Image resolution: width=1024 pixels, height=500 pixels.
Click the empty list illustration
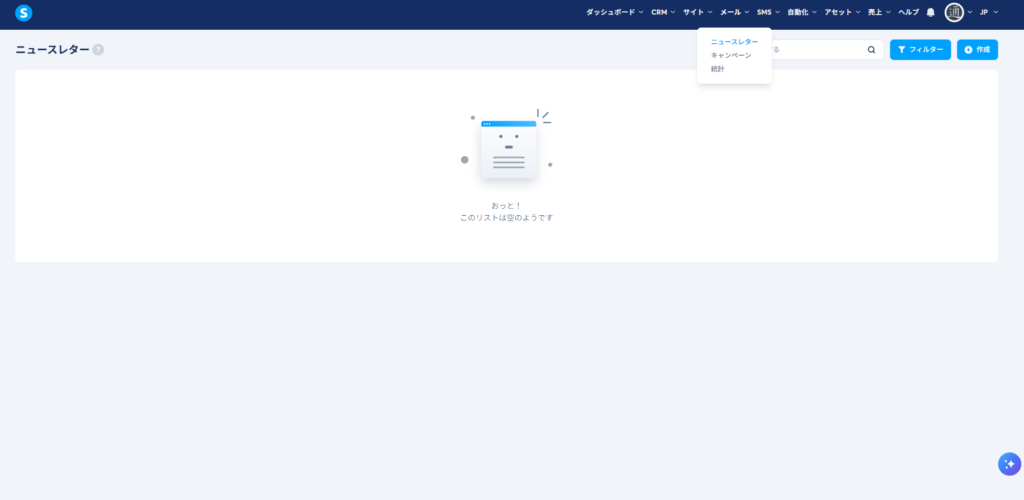(x=507, y=148)
